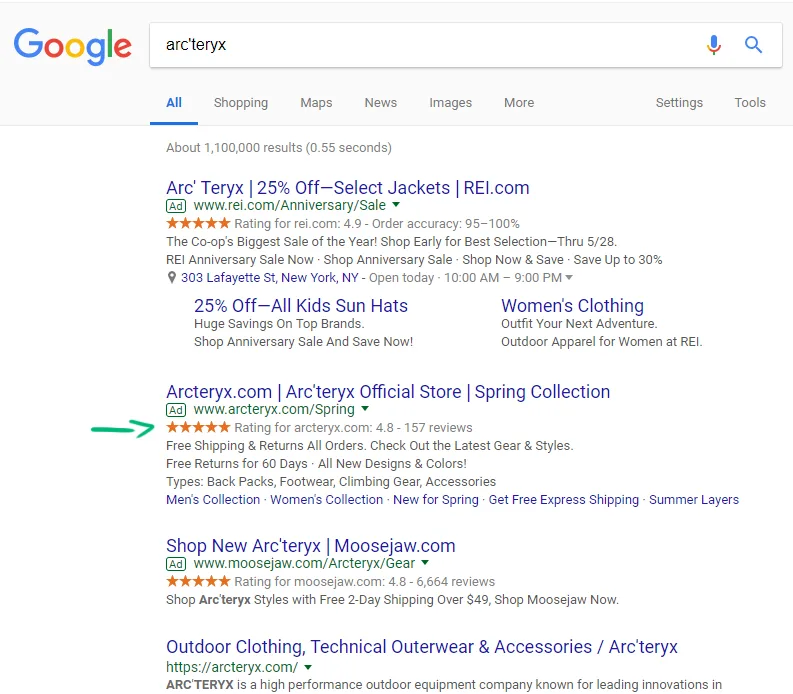793x694 pixels.
Task: Click the star rating for moosejaw.com
Action: (198, 581)
